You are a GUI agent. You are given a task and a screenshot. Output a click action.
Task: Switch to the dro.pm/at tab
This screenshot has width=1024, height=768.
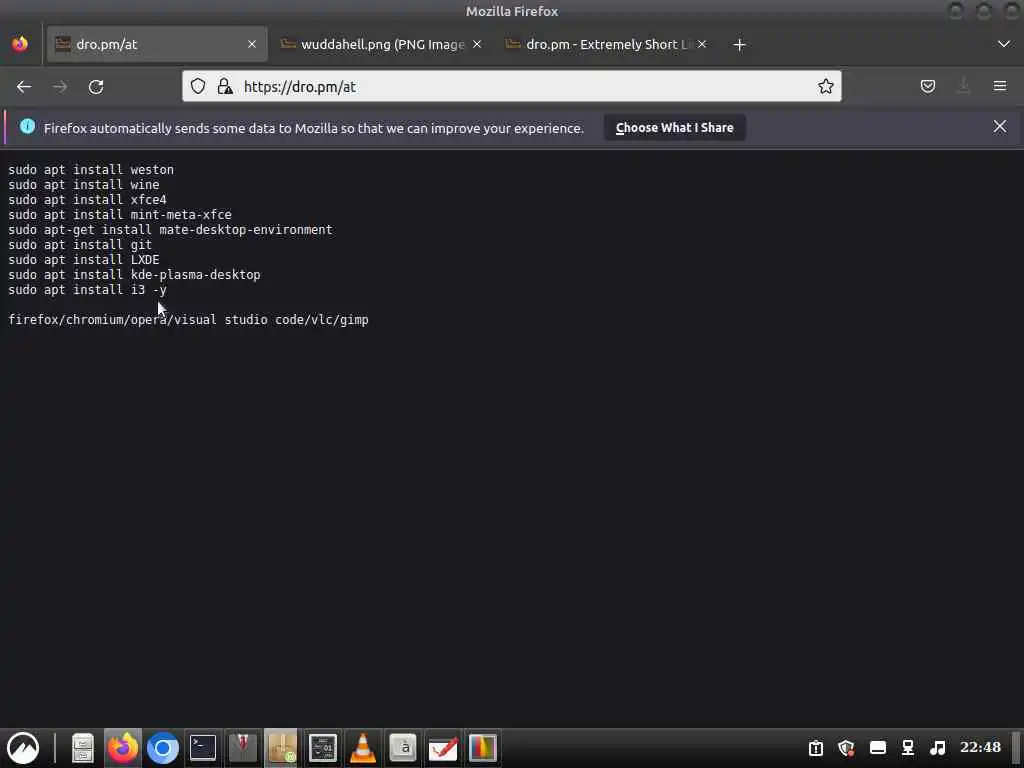tap(157, 44)
